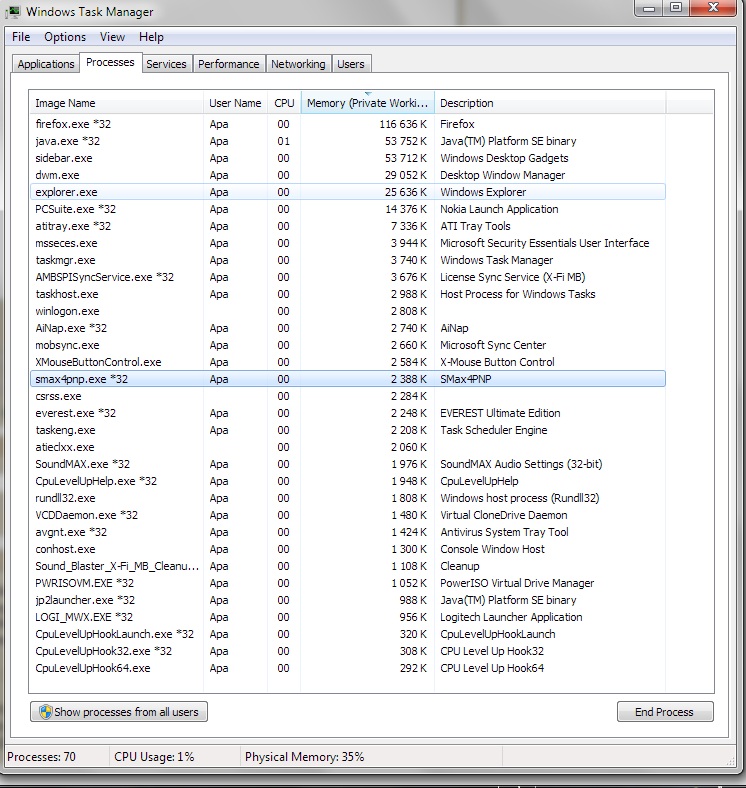Select the PCSuite.exe *32 process
Viewport: 746px width, 788px height.
(x=348, y=209)
